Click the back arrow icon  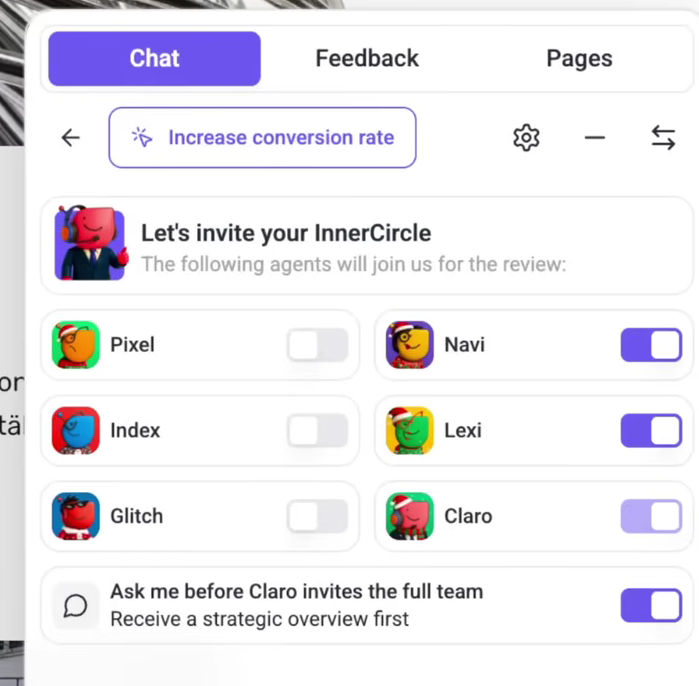coord(70,137)
